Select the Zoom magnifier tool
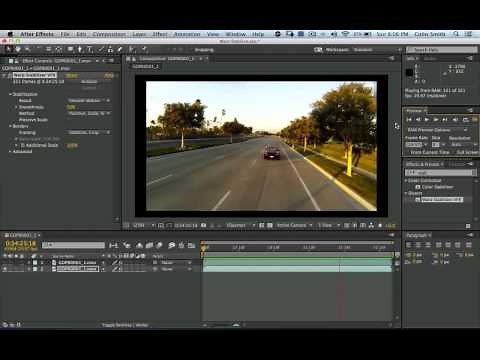 tap(27, 49)
